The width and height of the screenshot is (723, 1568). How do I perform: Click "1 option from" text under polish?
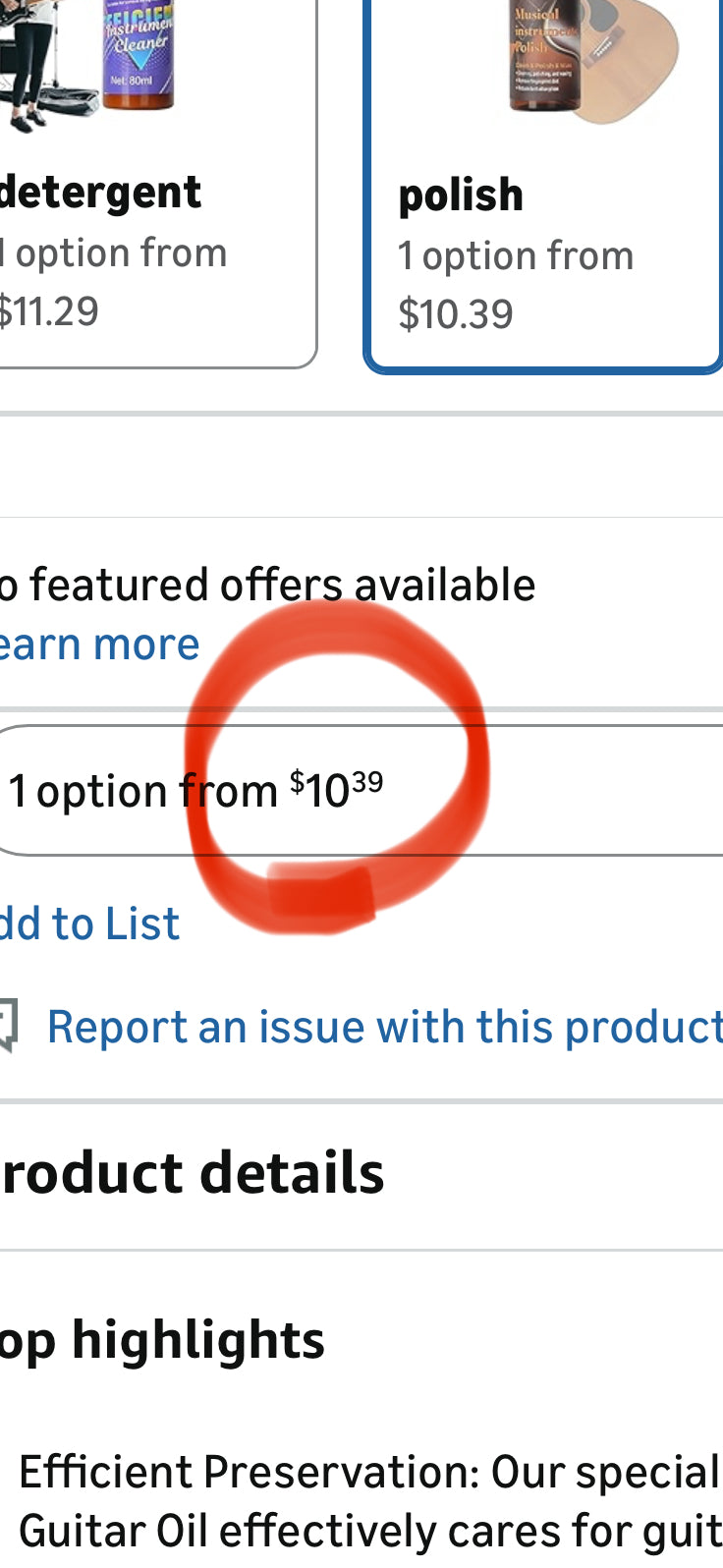click(x=516, y=256)
